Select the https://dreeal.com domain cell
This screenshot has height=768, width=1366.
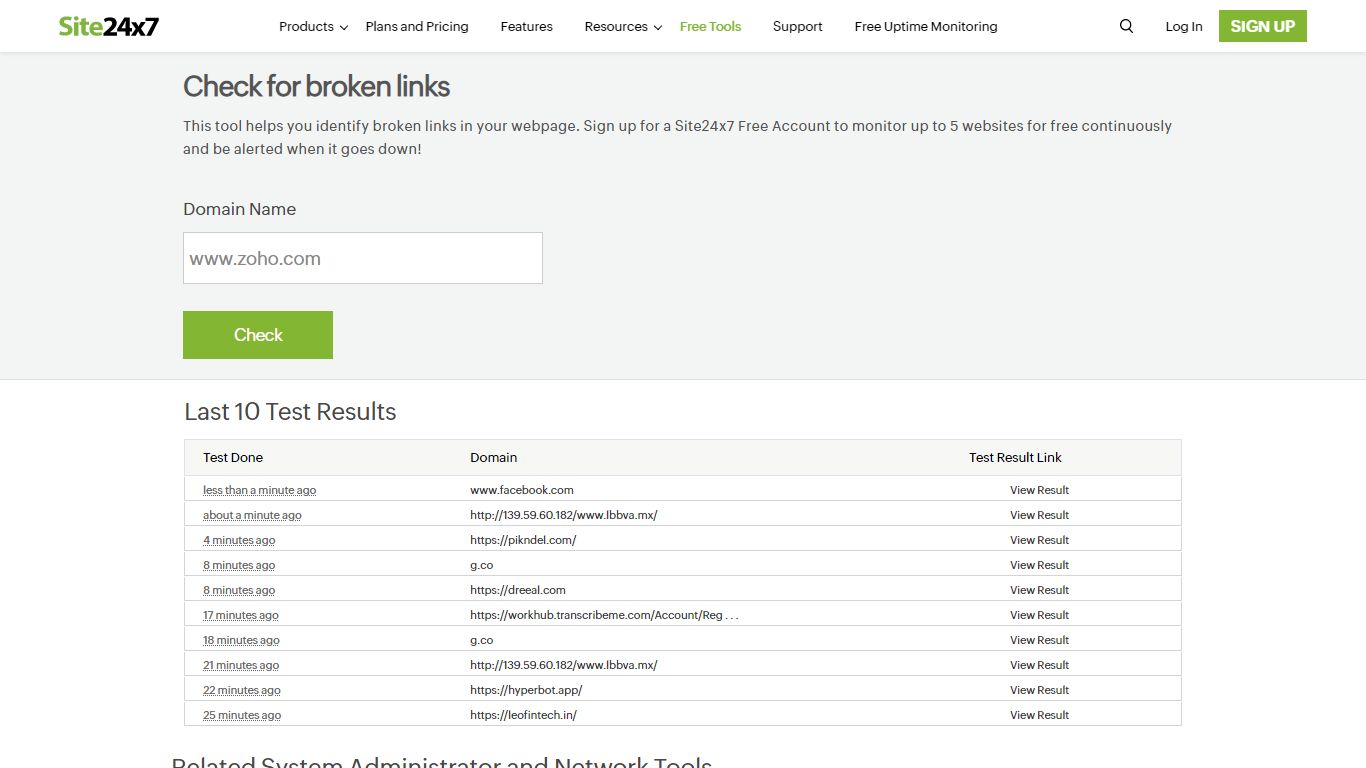pos(518,590)
